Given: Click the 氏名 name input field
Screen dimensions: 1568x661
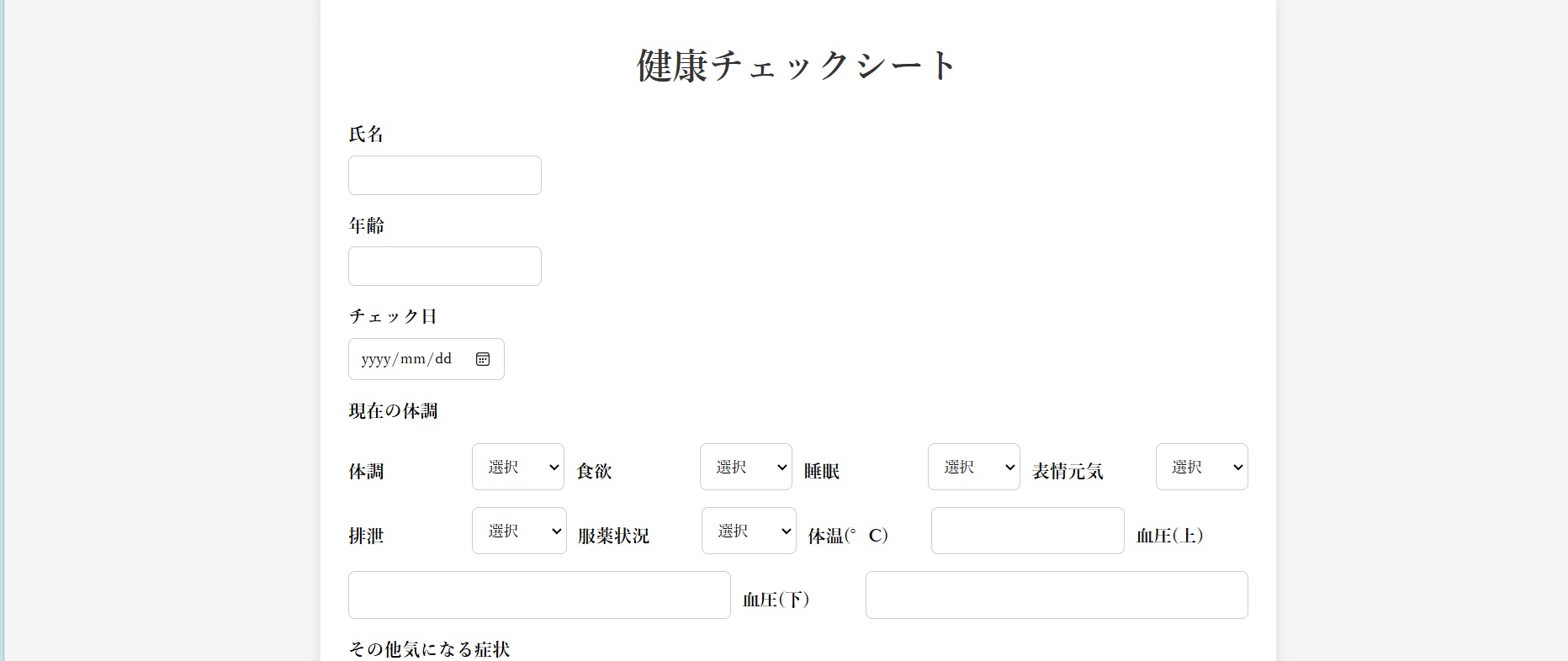Looking at the screenshot, I should (x=444, y=175).
